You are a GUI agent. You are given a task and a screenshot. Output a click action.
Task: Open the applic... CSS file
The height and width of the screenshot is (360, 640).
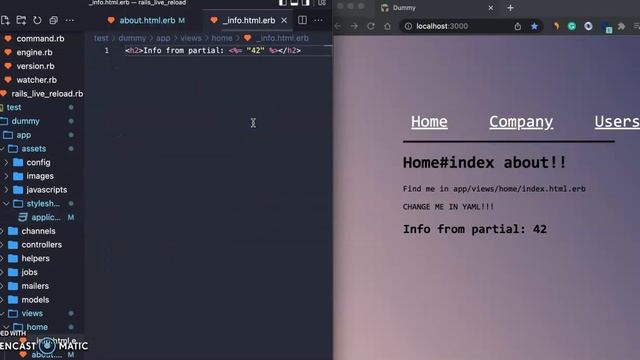coord(46,217)
